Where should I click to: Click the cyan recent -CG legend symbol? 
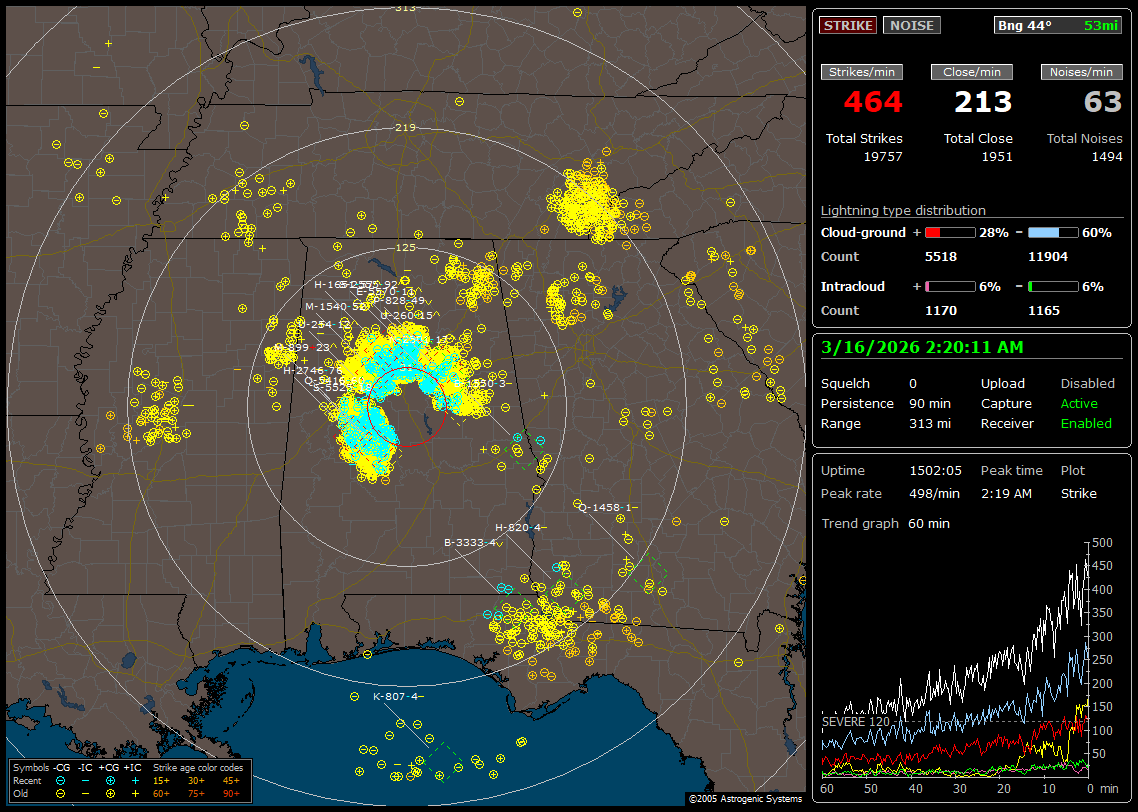tap(61, 779)
